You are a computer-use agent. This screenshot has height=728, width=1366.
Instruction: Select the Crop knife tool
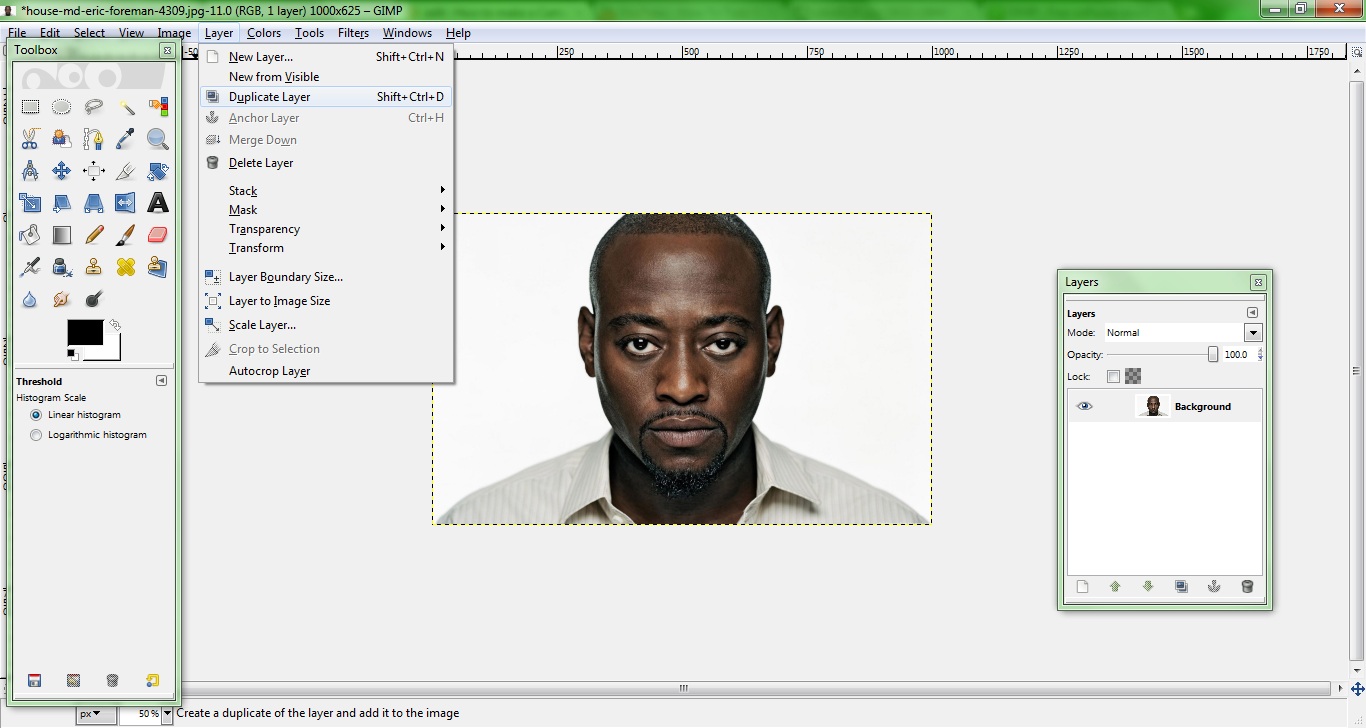point(126,171)
